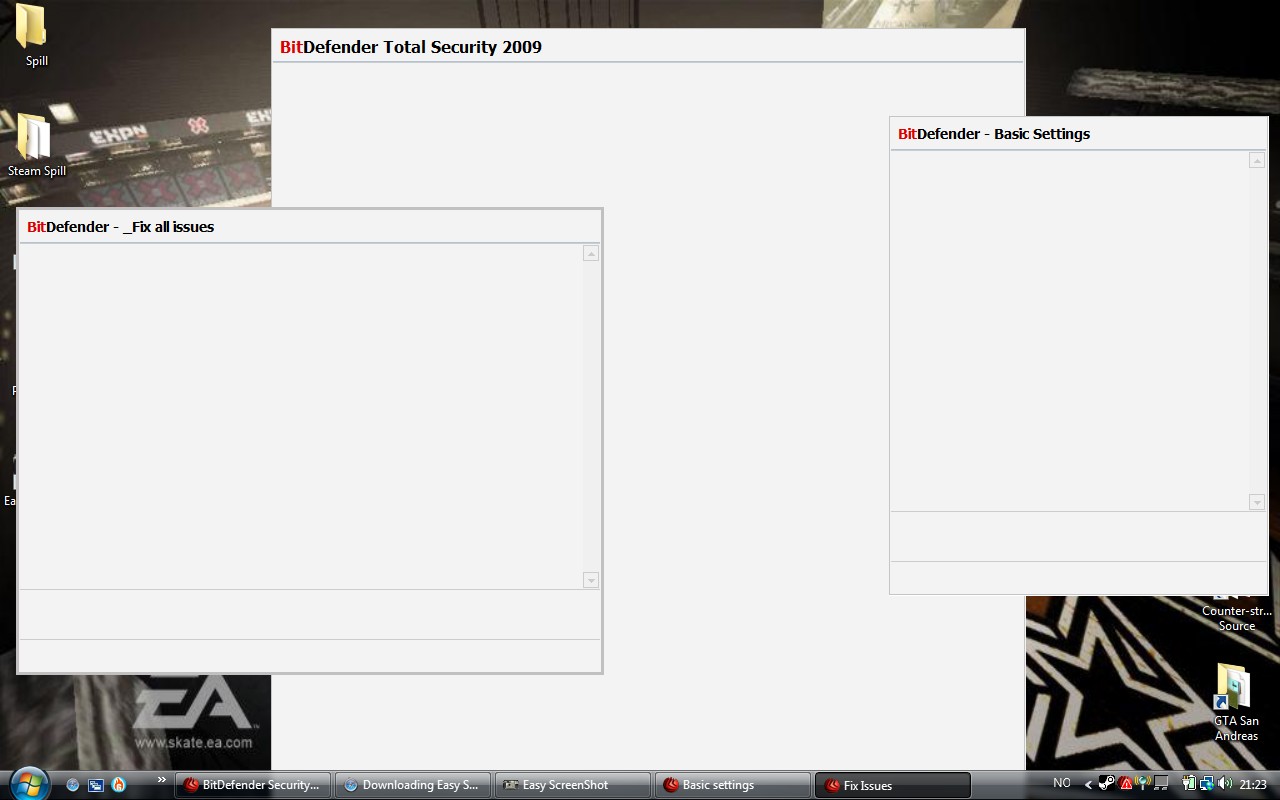
Task: Switch to Fix Issues taskbar button
Action: [893, 785]
